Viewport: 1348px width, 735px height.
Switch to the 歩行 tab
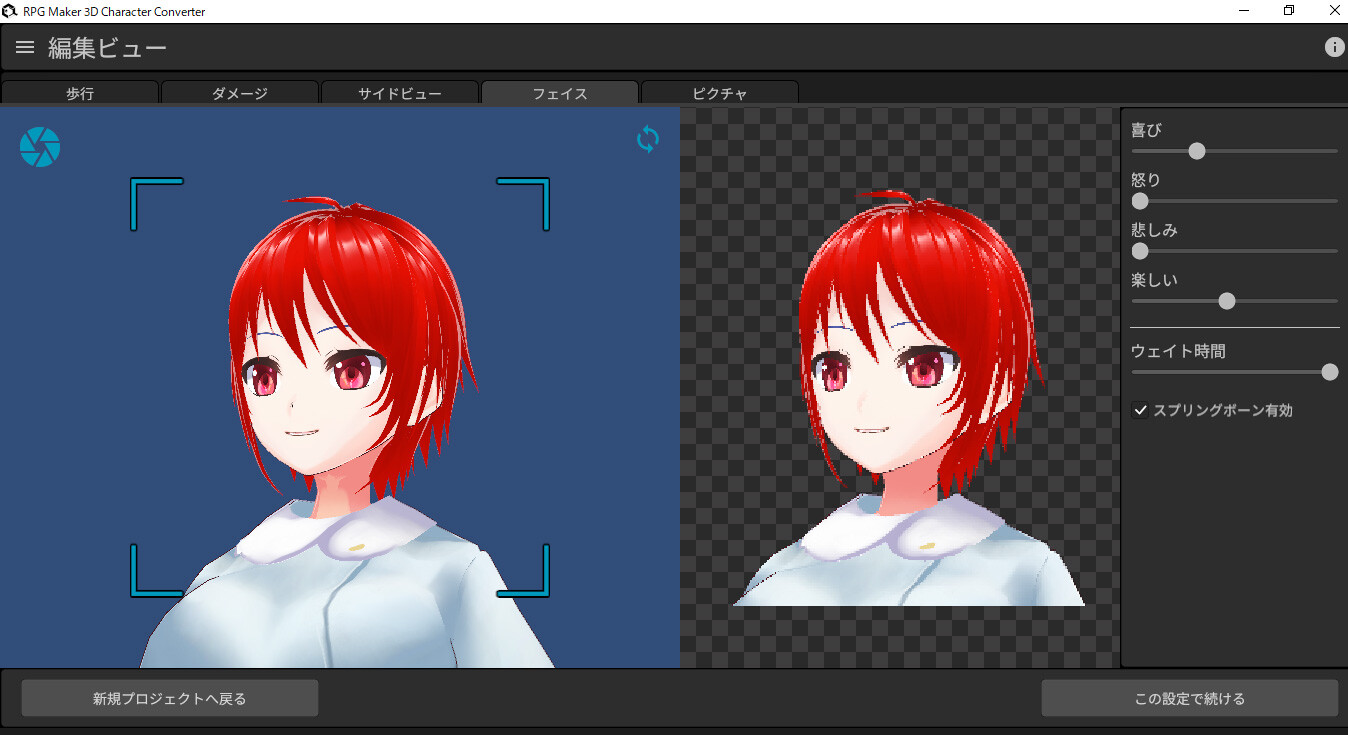click(x=79, y=93)
